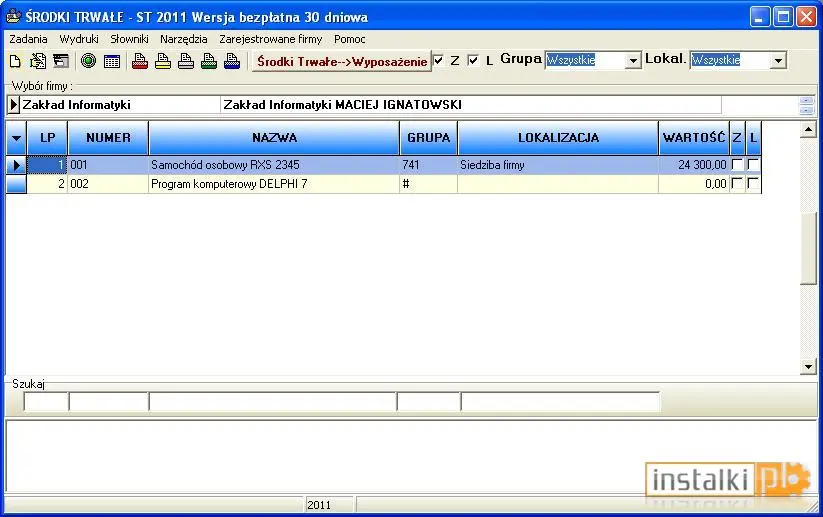This screenshot has width=823, height=517.
Task: Click the green round target icon
Action: click(x=88, y=61)
